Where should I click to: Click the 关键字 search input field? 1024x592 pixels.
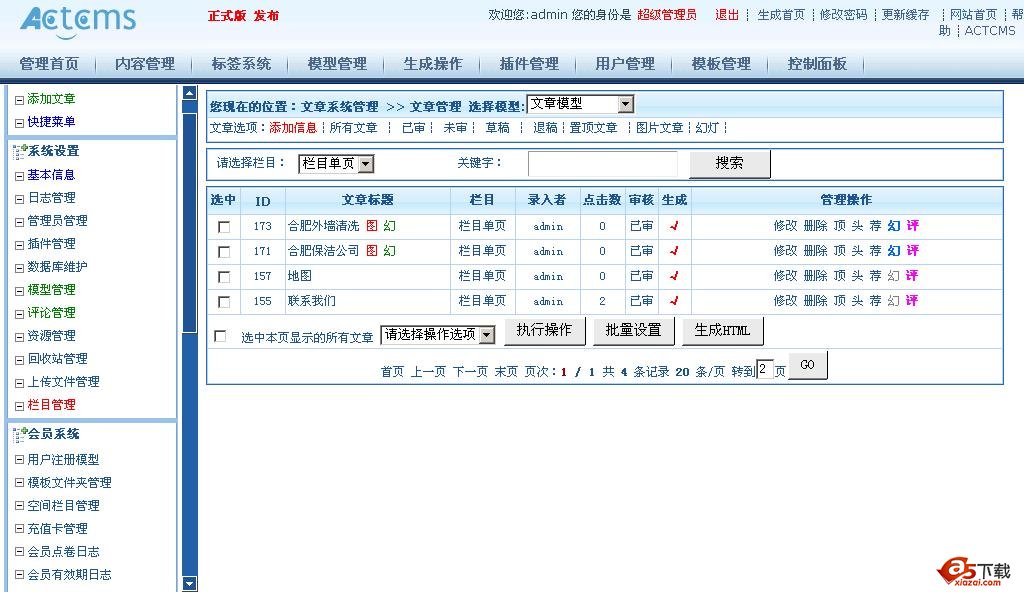tap(602, 163)
